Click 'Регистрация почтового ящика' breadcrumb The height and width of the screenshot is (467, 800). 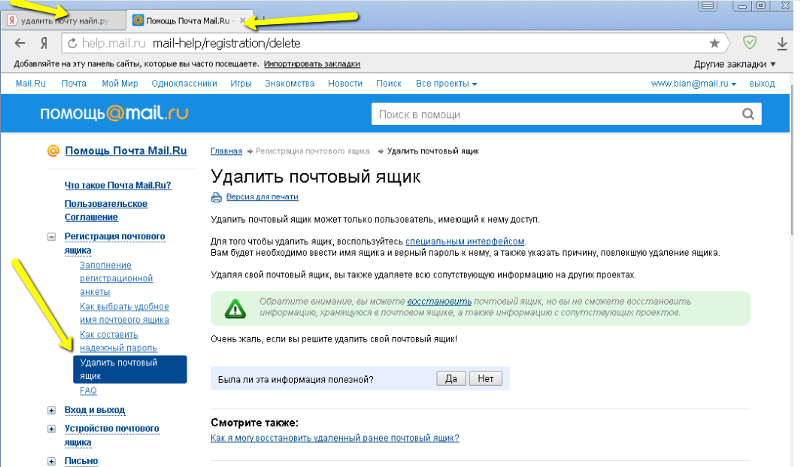[x=312, y=151]
